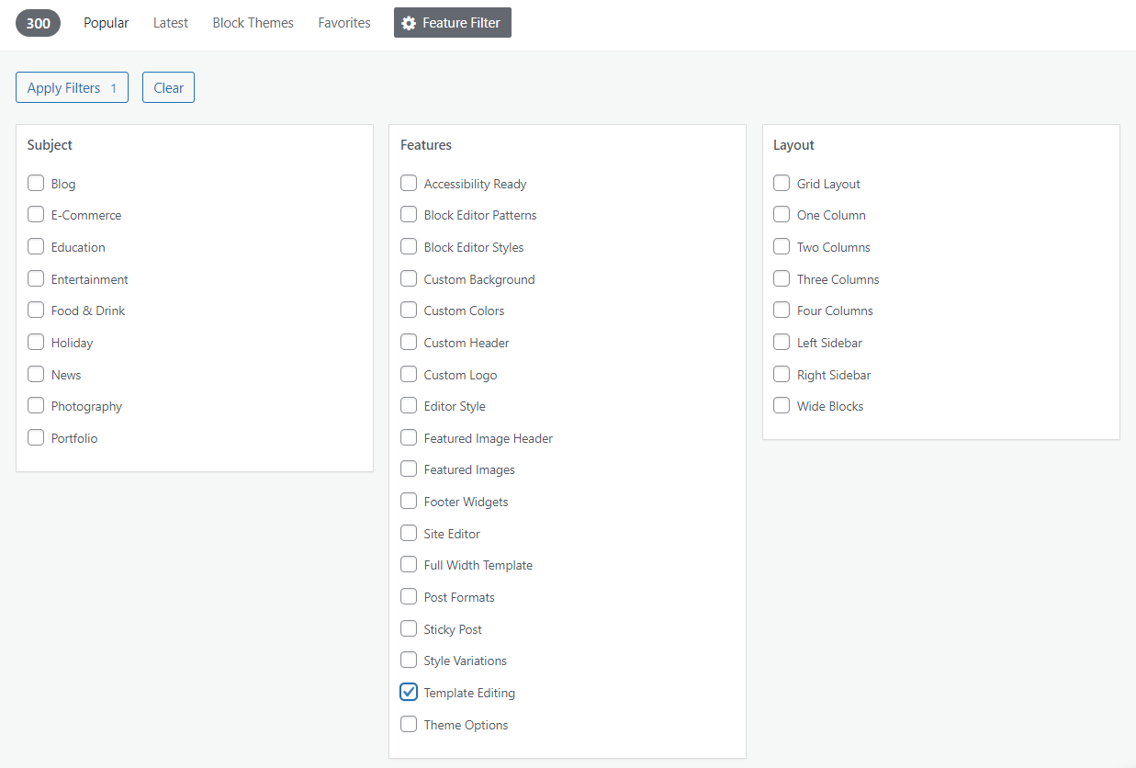Check the Custom Colors feature

[x=408, y=310]
